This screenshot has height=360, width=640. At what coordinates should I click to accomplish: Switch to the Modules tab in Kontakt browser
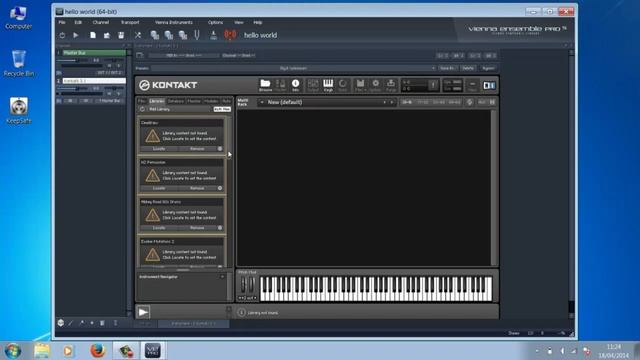pyautogui.click(x=211, y=101)
